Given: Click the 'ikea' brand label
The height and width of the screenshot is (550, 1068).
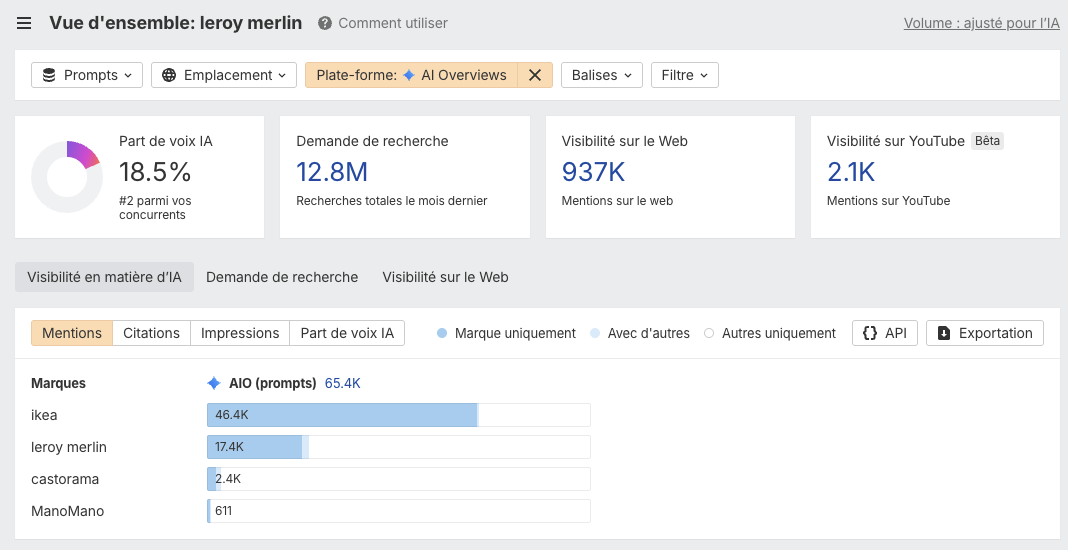Looking at the screenshot, I should tap(44, 415).
